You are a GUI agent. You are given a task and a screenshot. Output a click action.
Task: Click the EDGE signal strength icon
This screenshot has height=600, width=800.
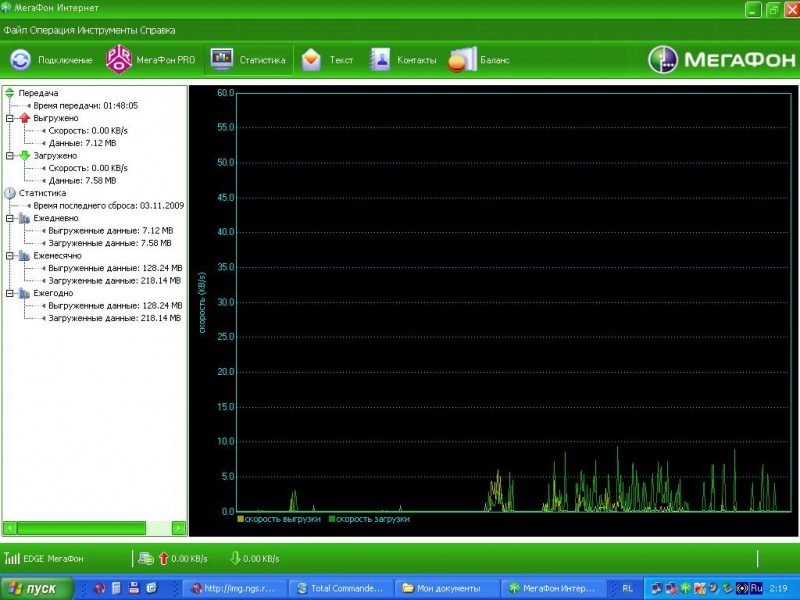tap(13, 558)
